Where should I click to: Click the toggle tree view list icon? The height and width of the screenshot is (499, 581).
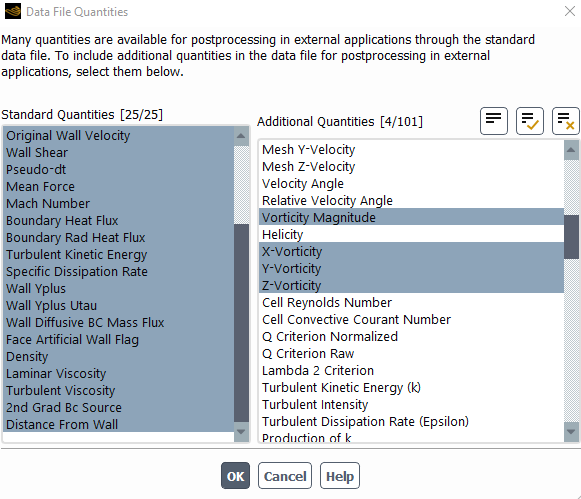(494, 121)
